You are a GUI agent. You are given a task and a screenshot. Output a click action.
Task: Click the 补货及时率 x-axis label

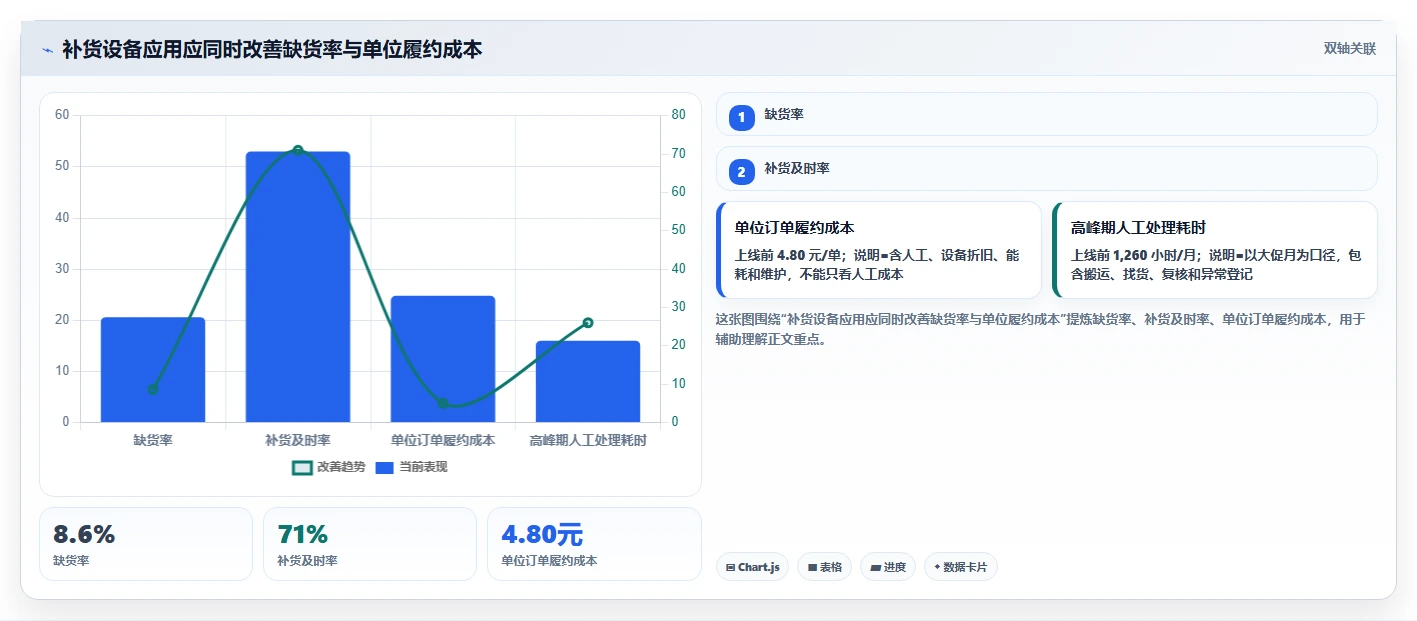[298, 440]
